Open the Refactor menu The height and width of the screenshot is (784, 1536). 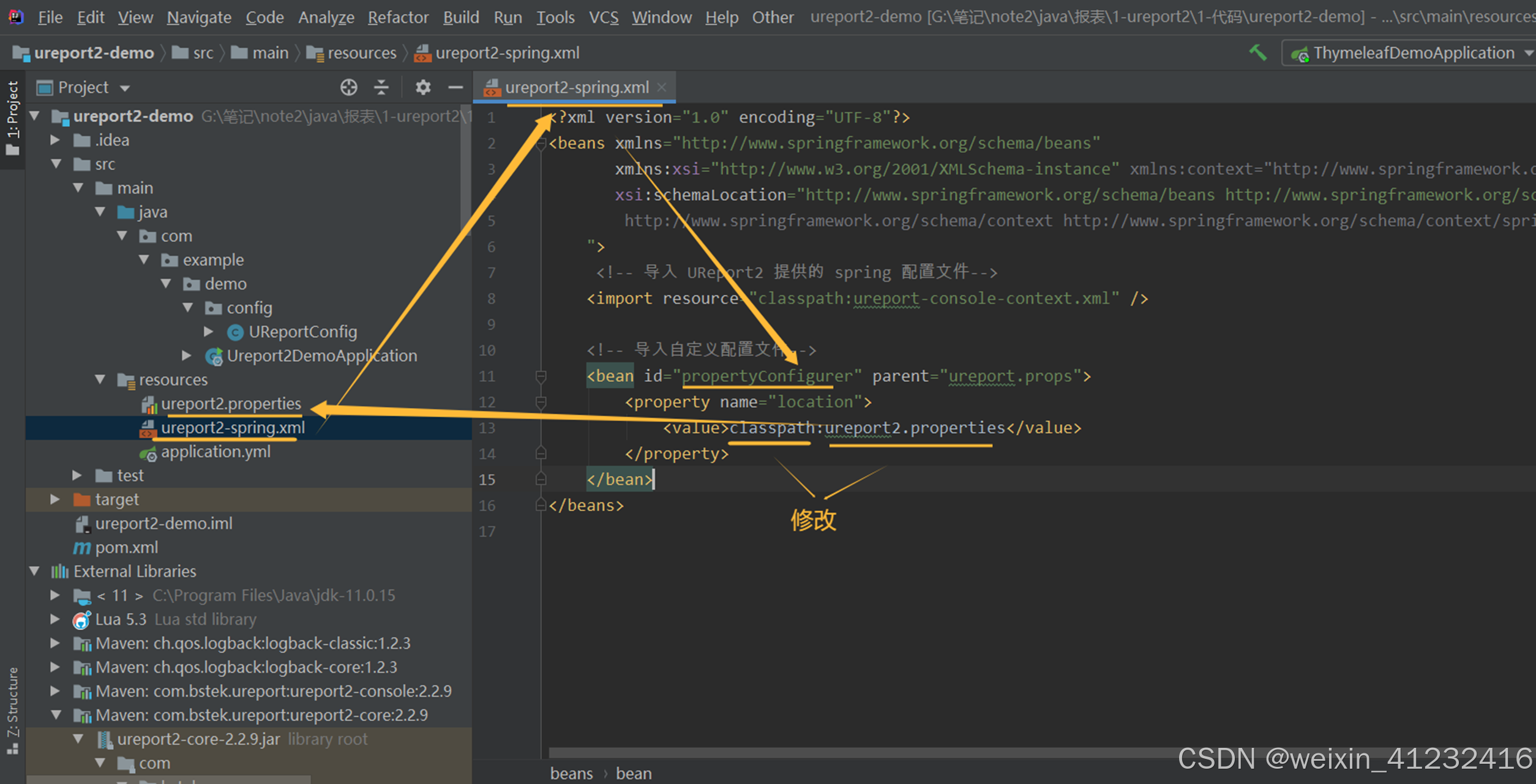398,17
